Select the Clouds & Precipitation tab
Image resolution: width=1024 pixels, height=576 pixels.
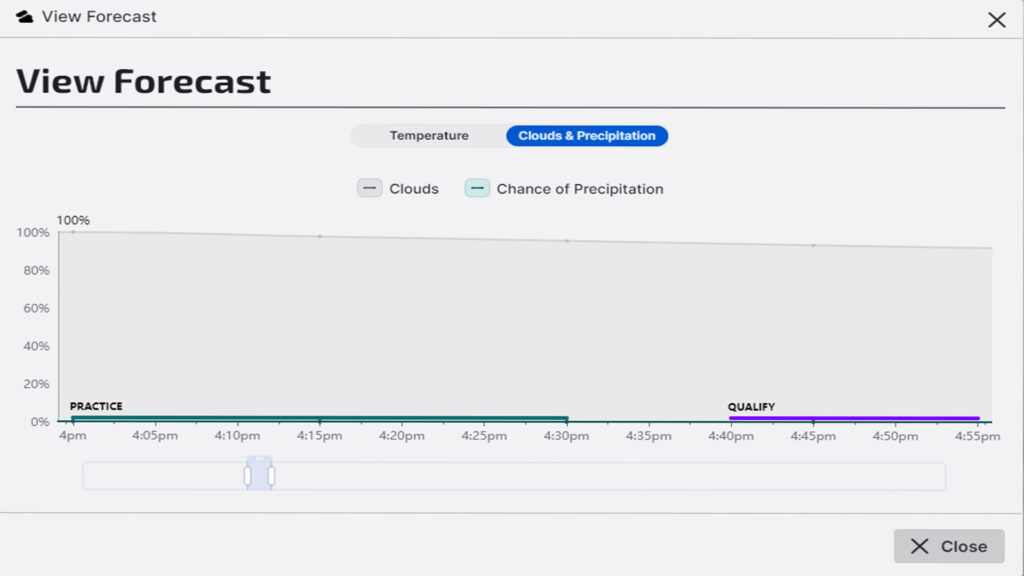pos(586,136)
